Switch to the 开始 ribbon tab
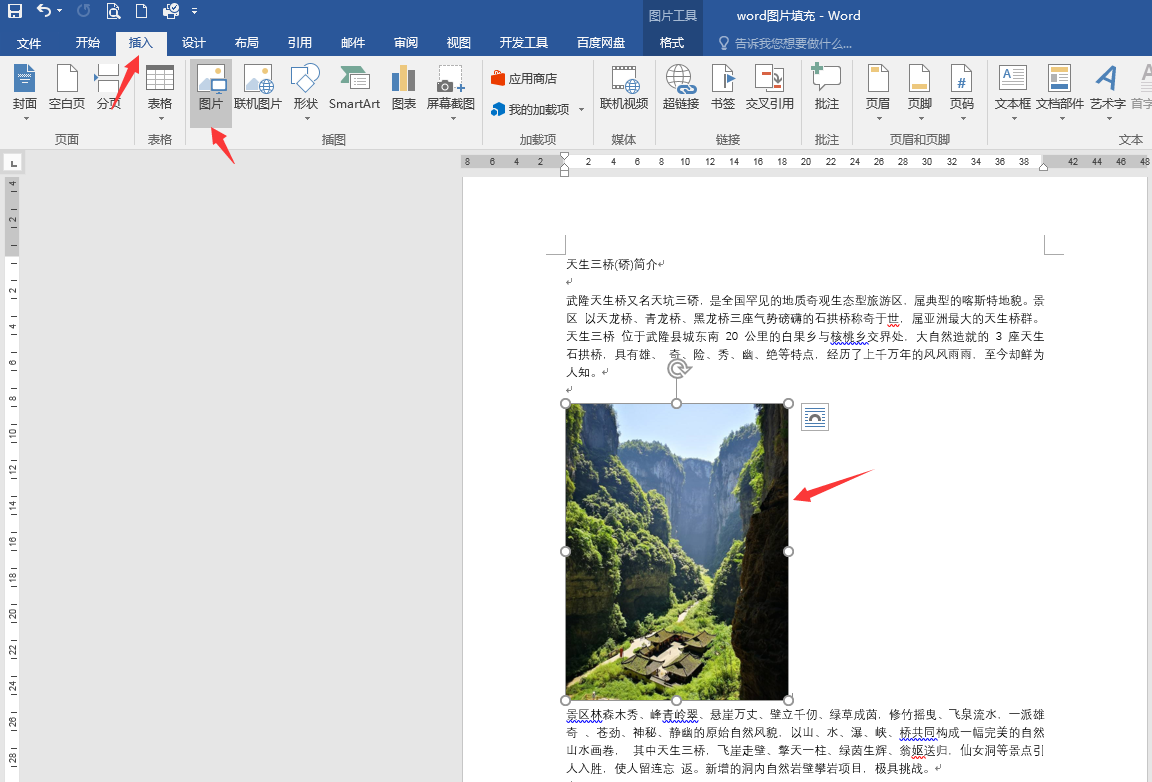 [87, 43]
